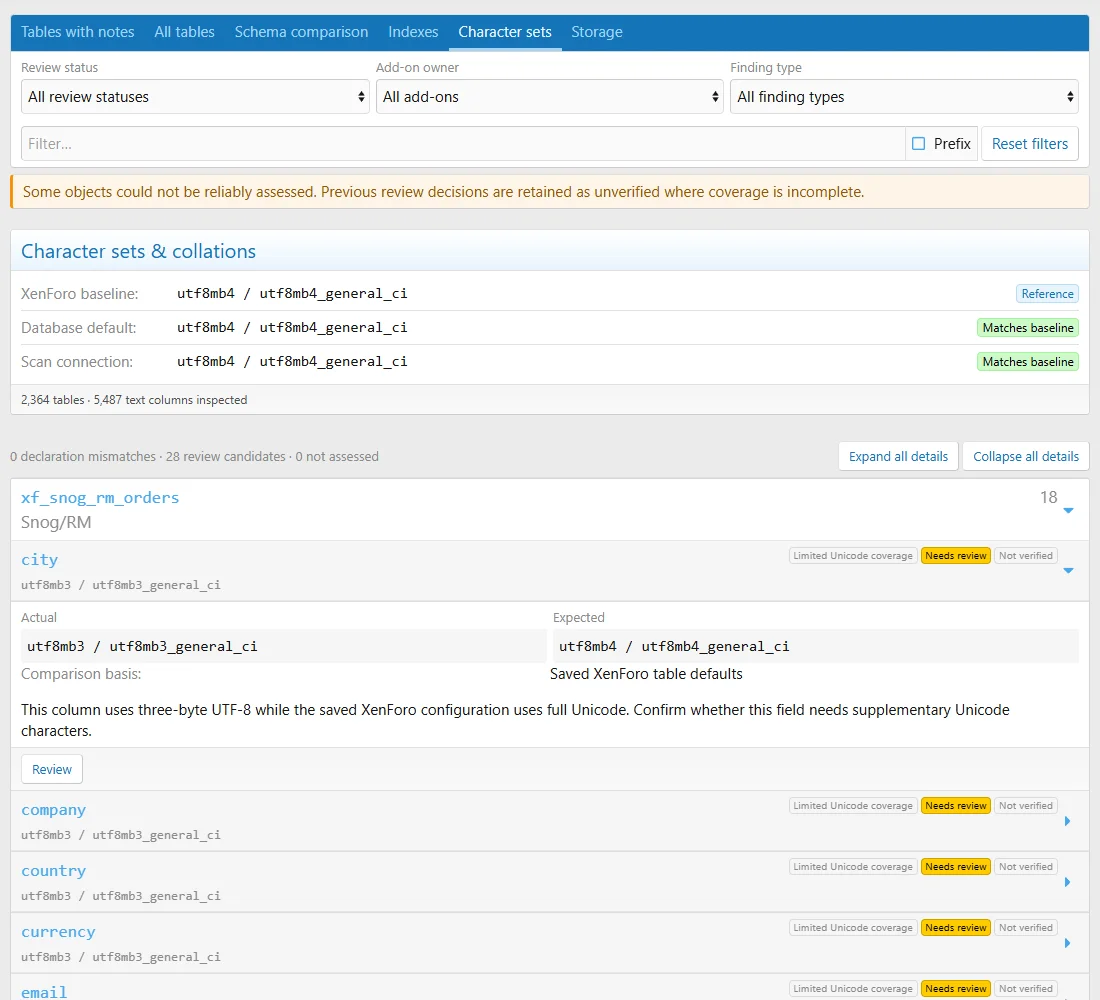Image resolution: width=1100 pixels, height=1000 pixels.
Task: Click the email column name
Action: pos(44,992)
